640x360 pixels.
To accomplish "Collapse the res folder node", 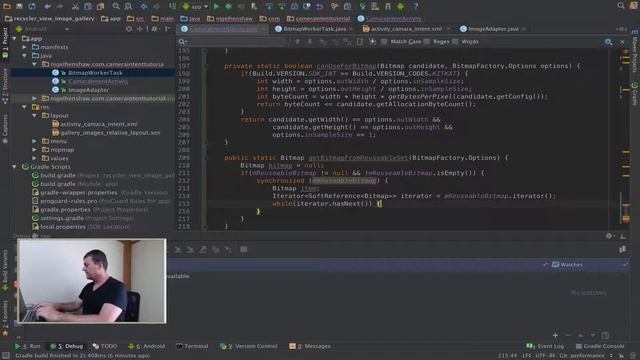I will [x=24, y=107].
